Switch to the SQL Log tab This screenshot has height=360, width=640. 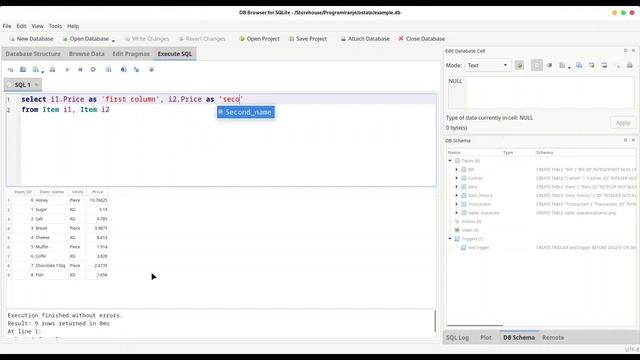tap(457, 338)
